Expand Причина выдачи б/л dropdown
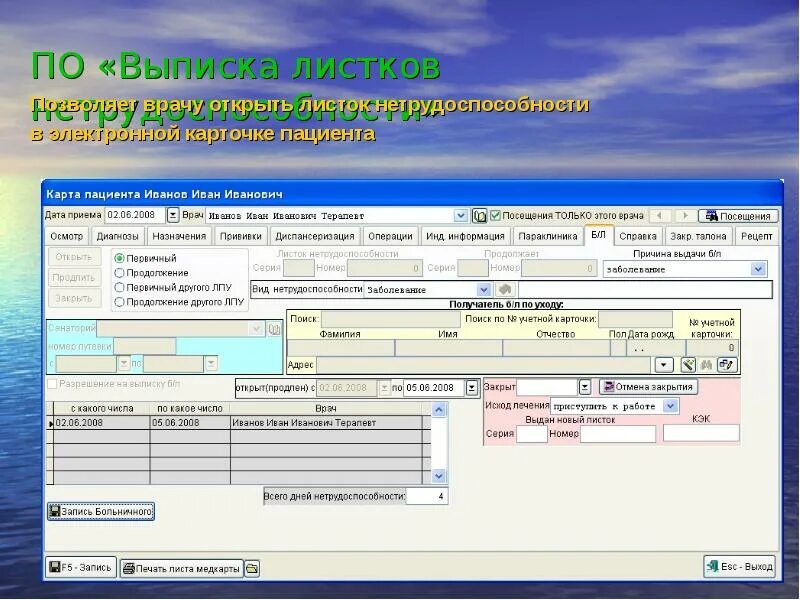 tap(759, 269)
